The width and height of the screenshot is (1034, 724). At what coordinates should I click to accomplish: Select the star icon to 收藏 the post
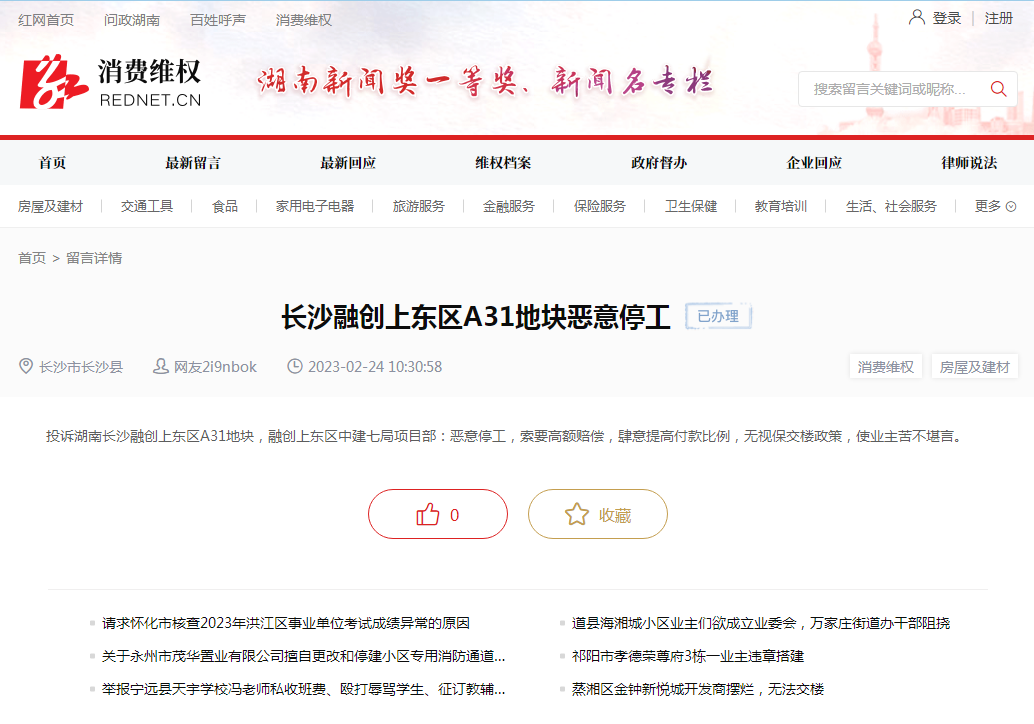[575, 513]
